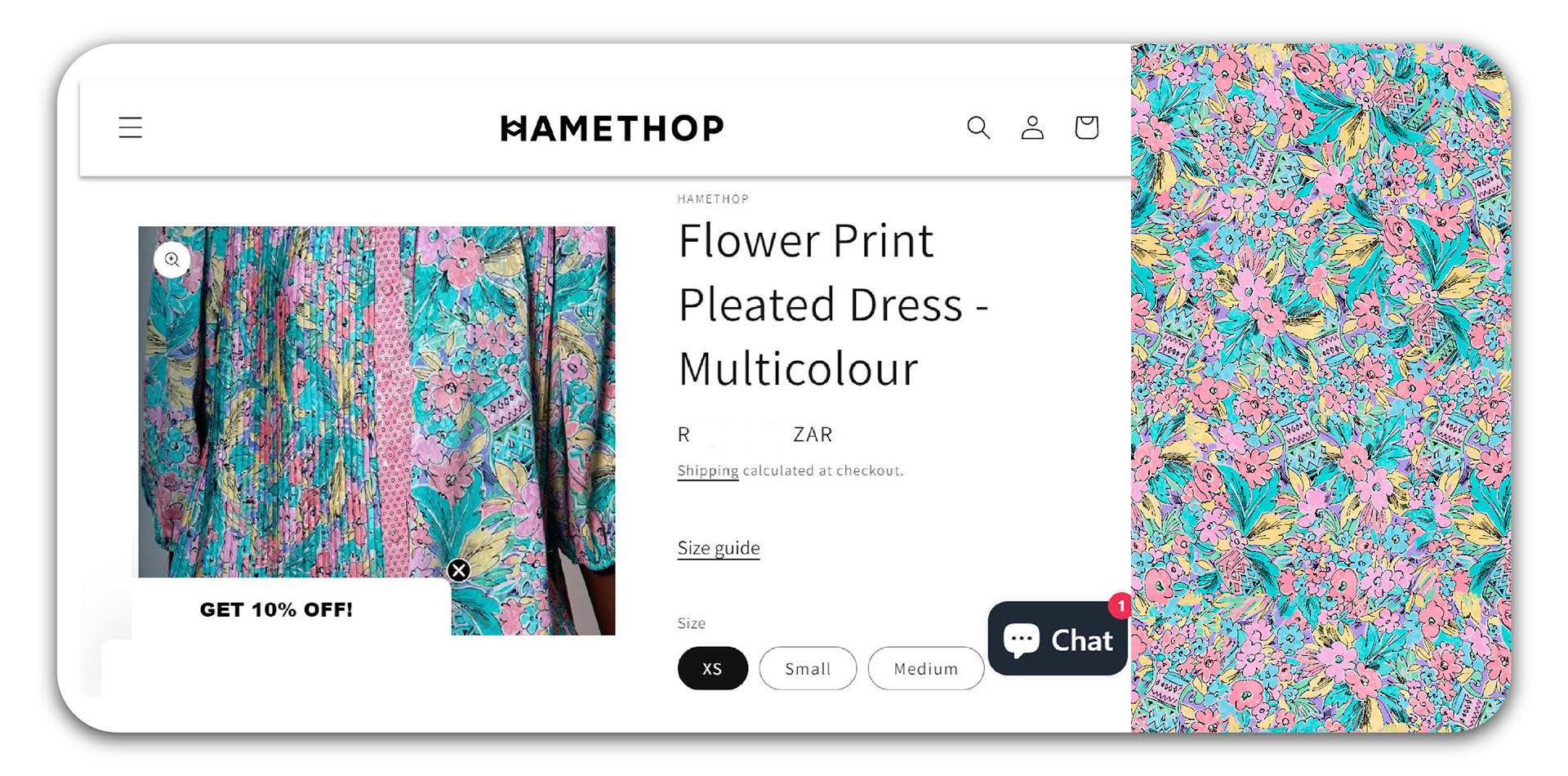This screenshot has height=776, width=1568.
Task: Select the Medium size option
Action: tap(926, 668)
